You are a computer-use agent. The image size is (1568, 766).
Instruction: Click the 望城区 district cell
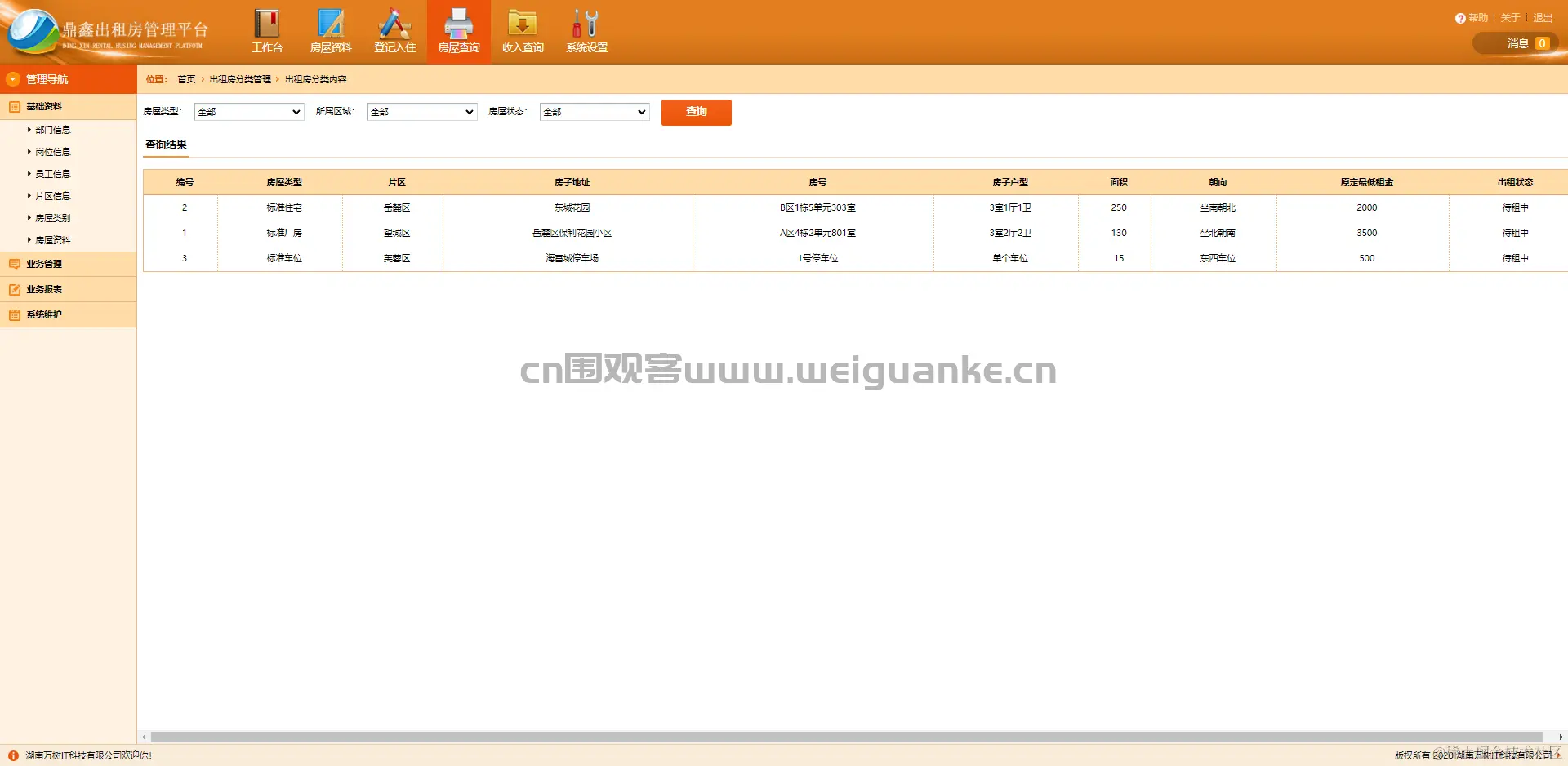[x=397, y=233]
